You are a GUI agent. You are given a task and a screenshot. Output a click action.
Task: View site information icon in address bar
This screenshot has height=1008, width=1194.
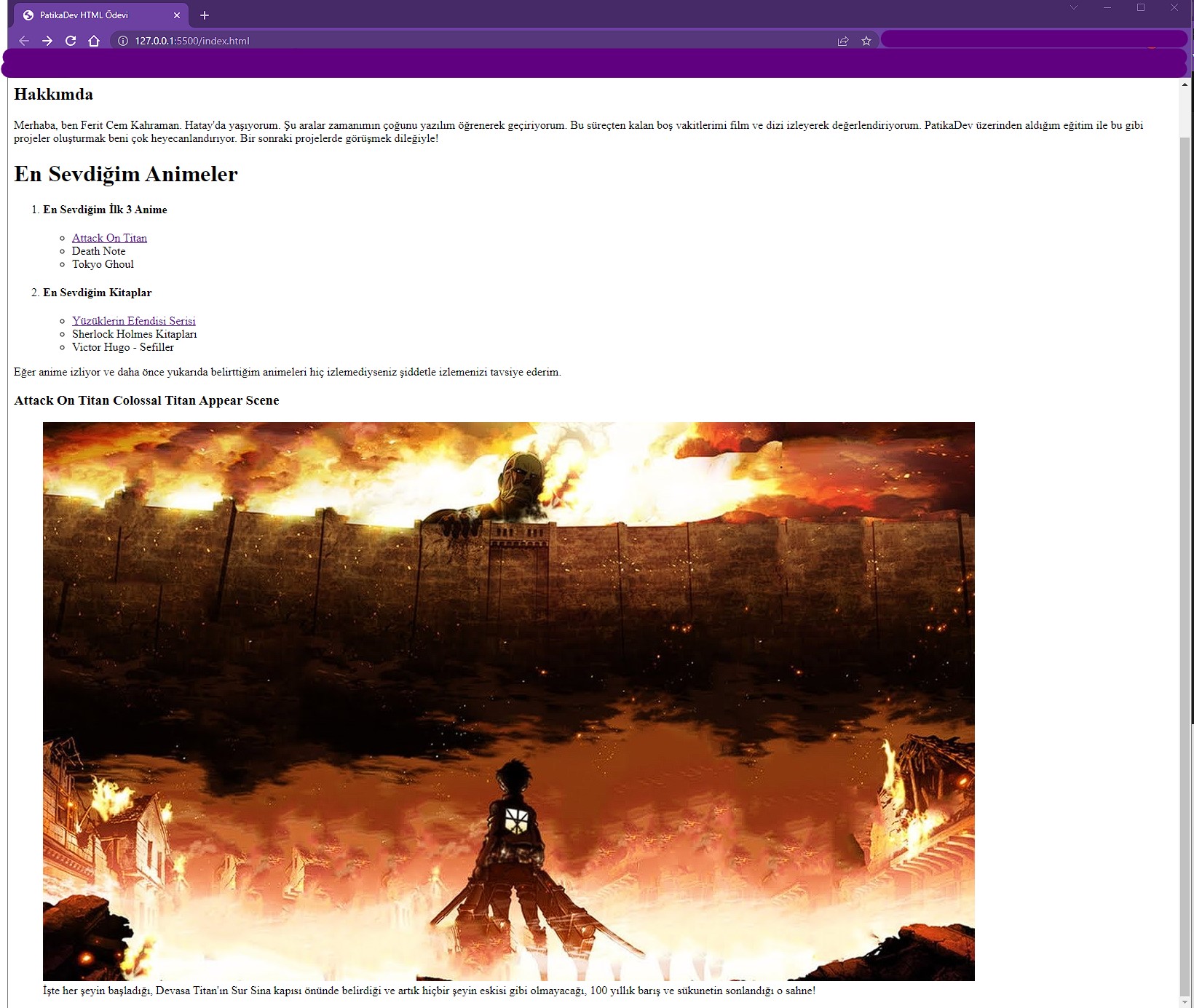click(123, 41)
